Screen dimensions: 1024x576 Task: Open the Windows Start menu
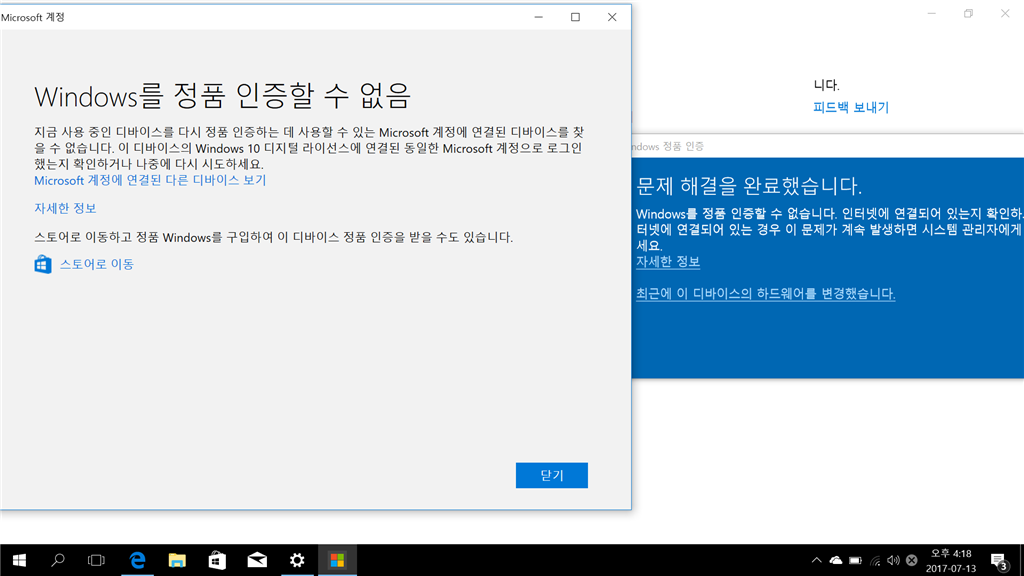coord(19,560)
